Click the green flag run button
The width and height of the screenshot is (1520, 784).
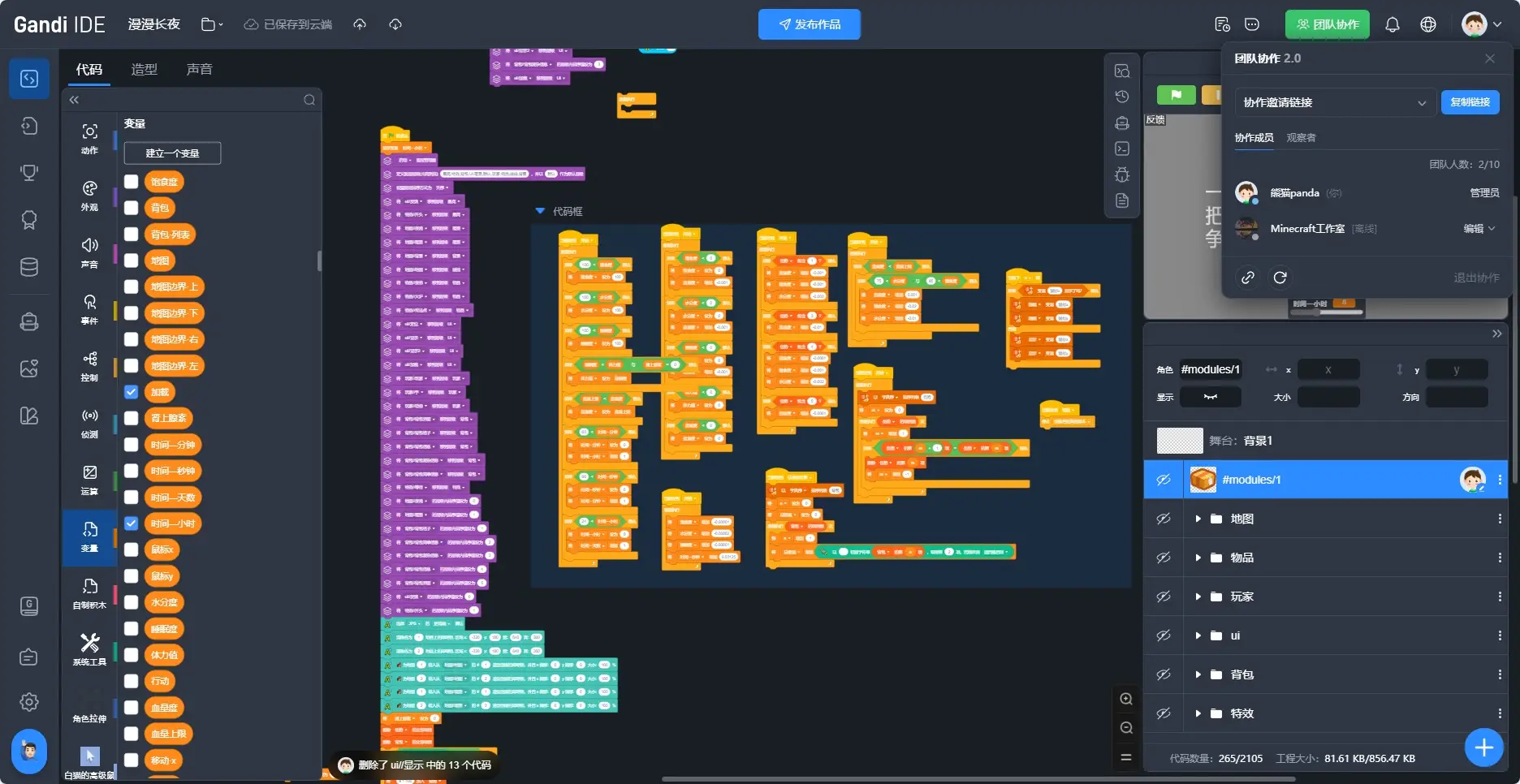(x=1176, y=95)
